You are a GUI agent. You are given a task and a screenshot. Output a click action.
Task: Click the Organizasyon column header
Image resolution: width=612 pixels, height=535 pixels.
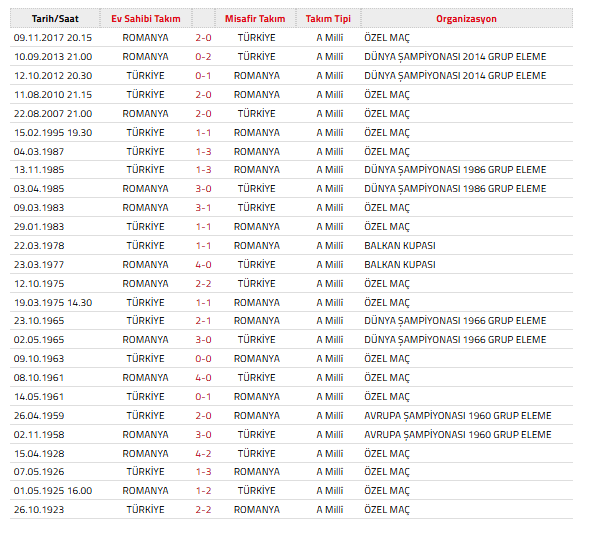tap(466, 19)
